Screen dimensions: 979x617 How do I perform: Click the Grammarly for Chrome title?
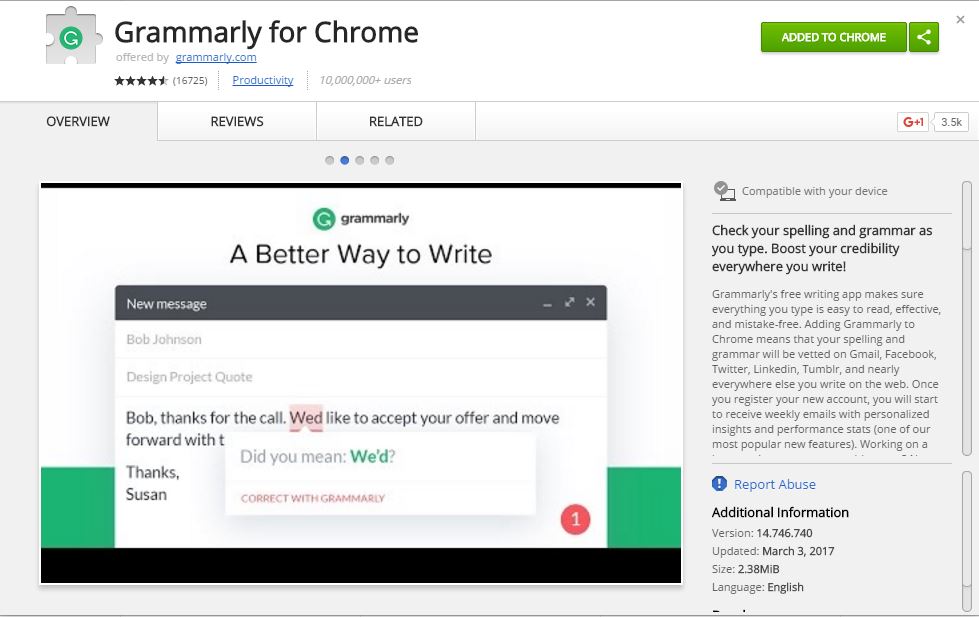point(266,32)
